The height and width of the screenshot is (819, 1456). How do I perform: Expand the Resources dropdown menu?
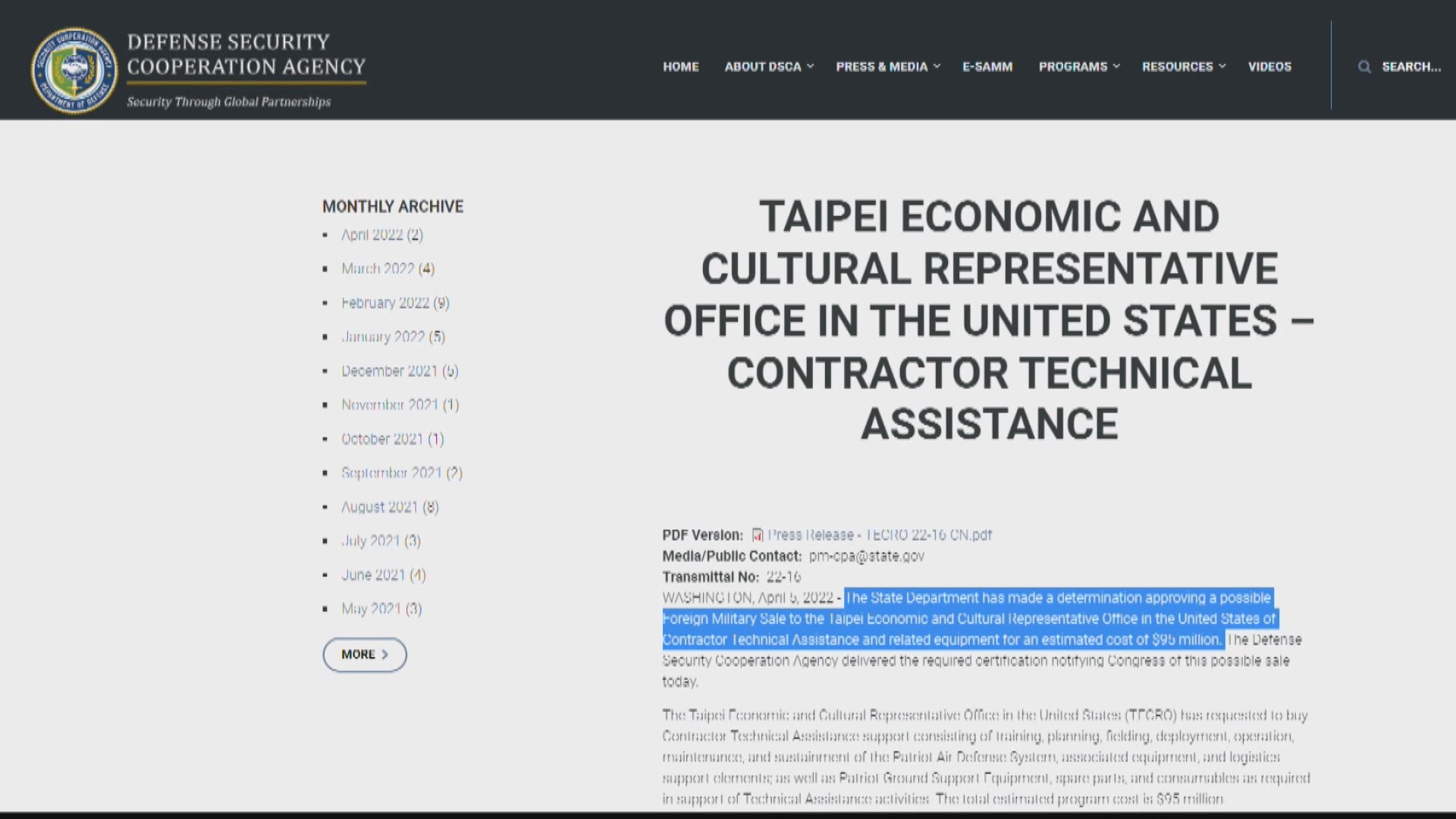(x=1183, y=67)
